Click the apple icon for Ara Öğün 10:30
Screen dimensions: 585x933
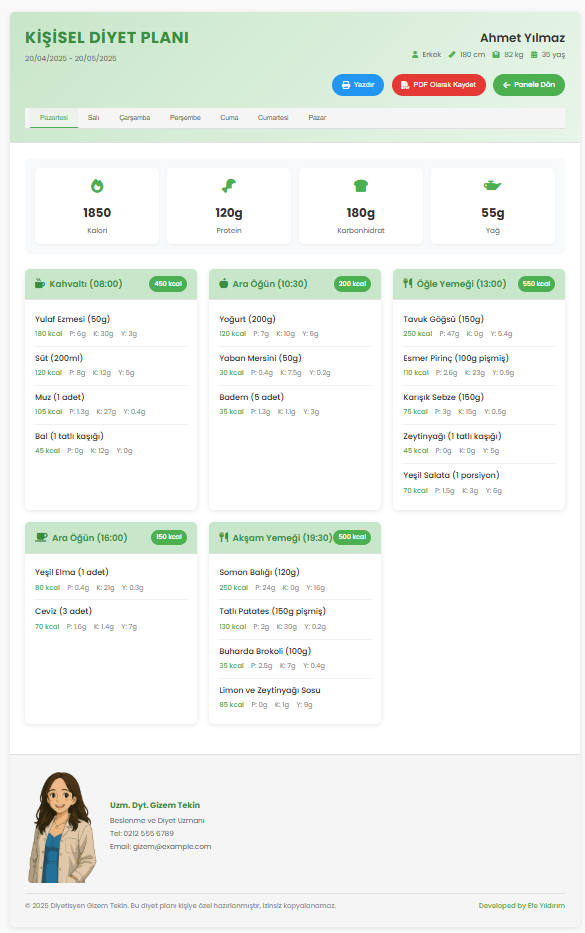pyautogui.click(x=224, y=283)
